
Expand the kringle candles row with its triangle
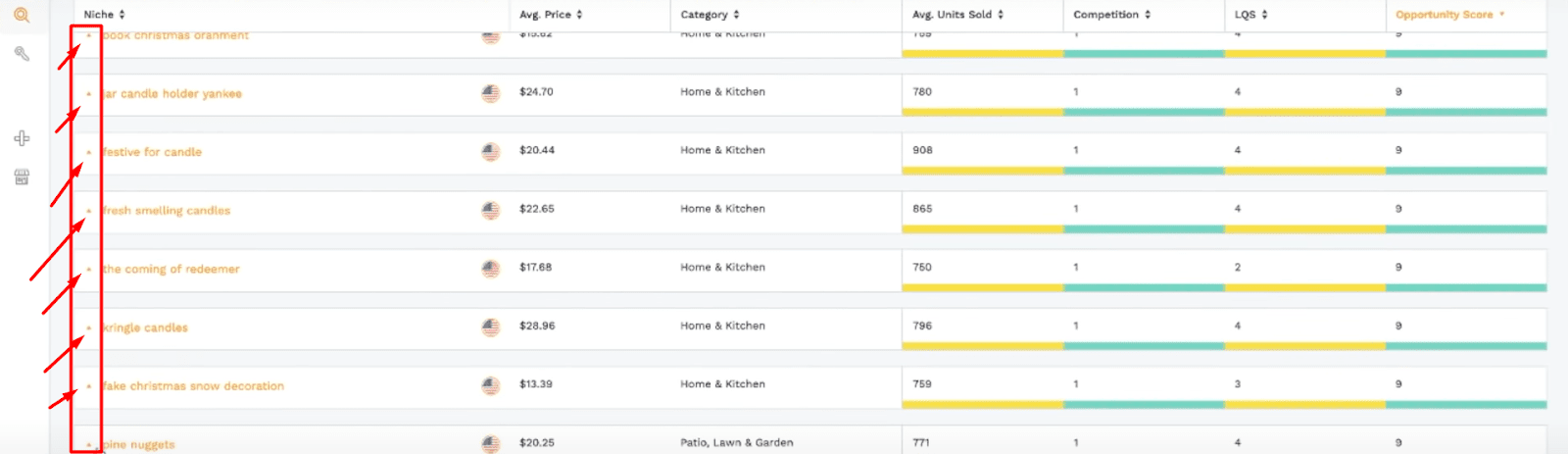click(x=89, y=328)
